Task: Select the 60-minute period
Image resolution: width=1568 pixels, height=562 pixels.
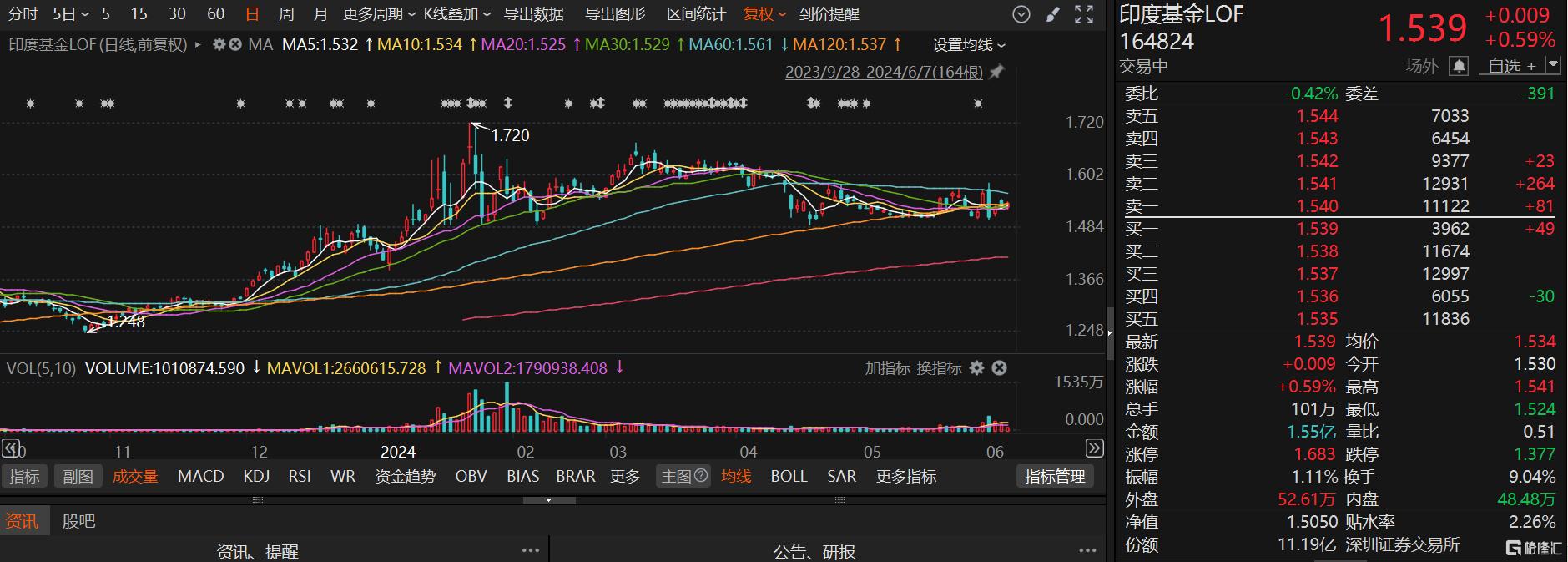Action: click(215, 14)
